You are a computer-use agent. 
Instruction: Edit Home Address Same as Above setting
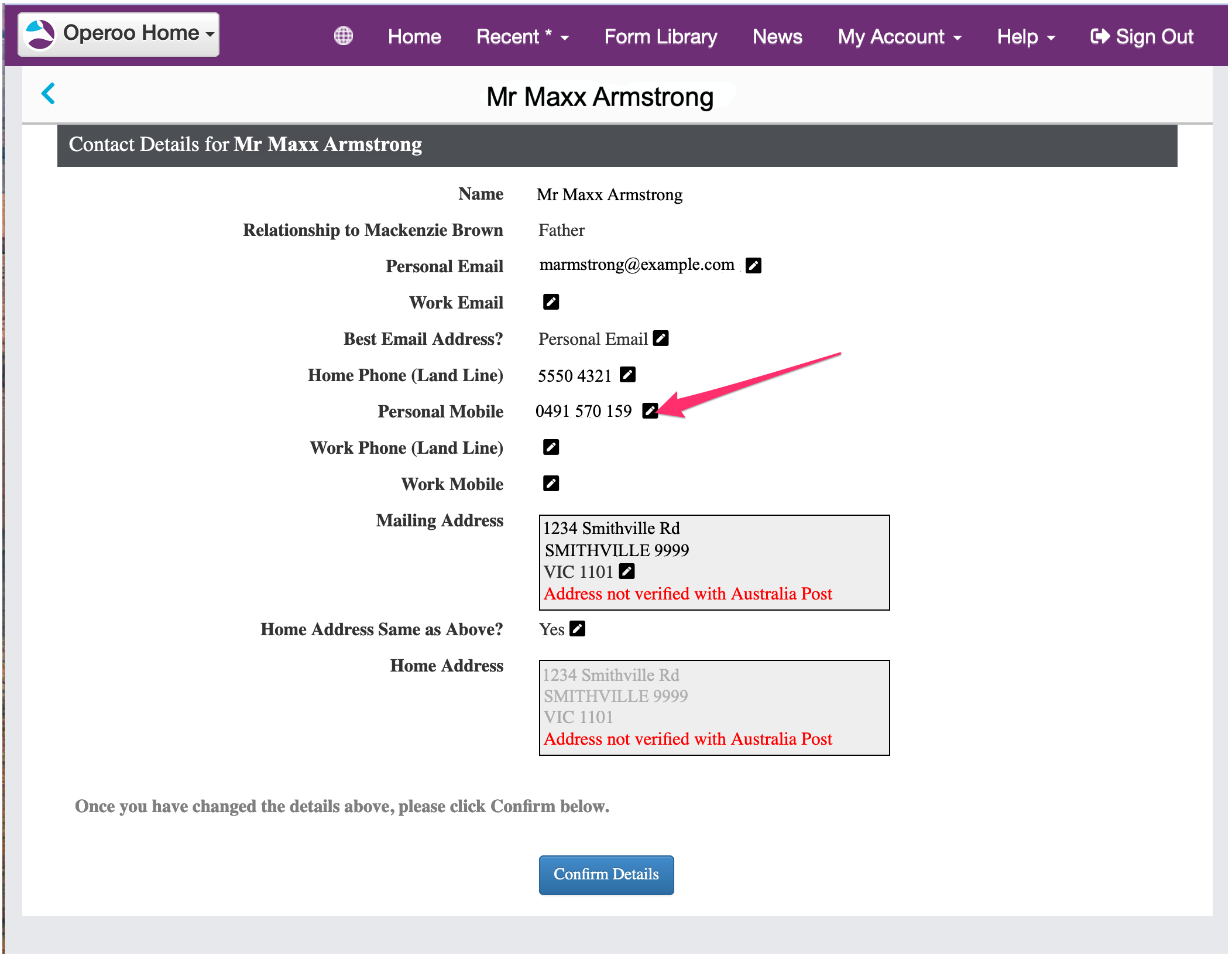pyautogui.click(x=577, y=629)
